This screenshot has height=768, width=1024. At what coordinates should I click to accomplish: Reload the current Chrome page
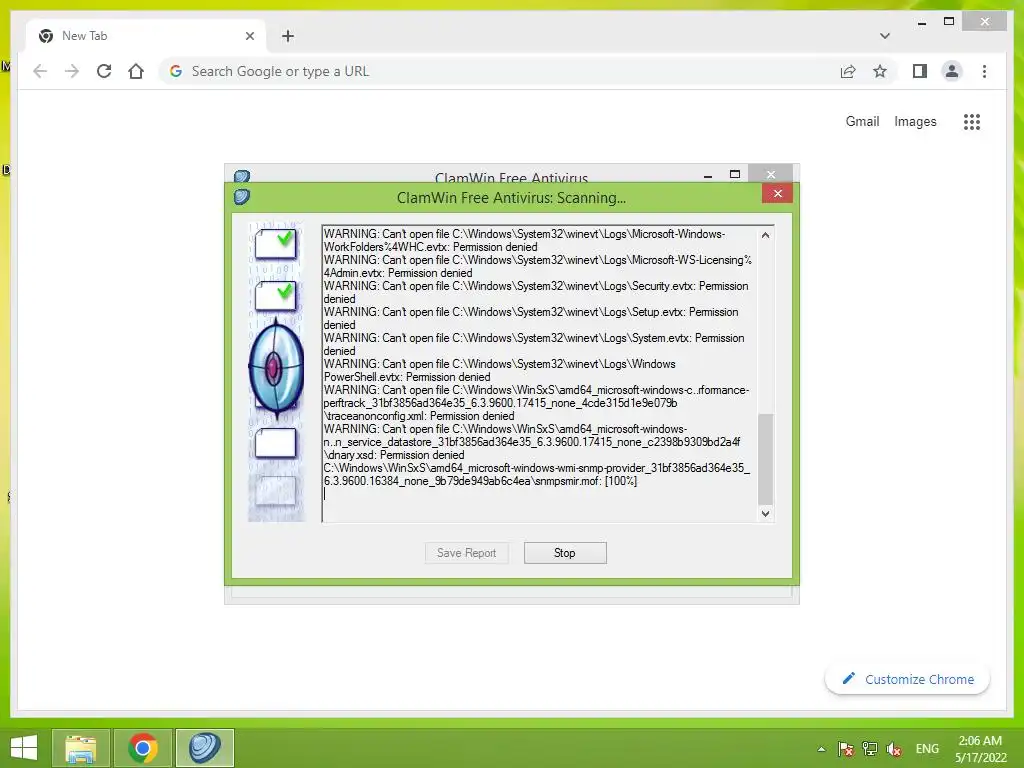pos(104,71)
